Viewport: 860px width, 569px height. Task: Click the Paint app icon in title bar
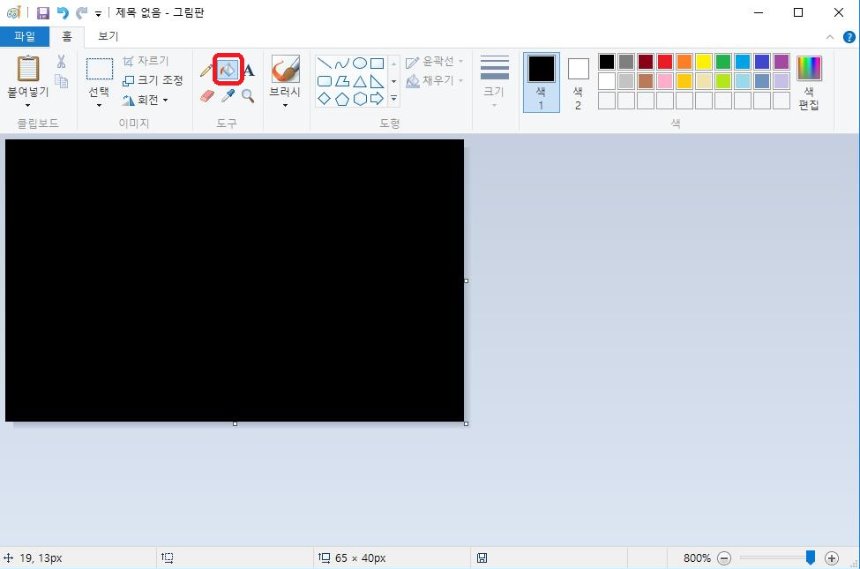pos(14,13)
